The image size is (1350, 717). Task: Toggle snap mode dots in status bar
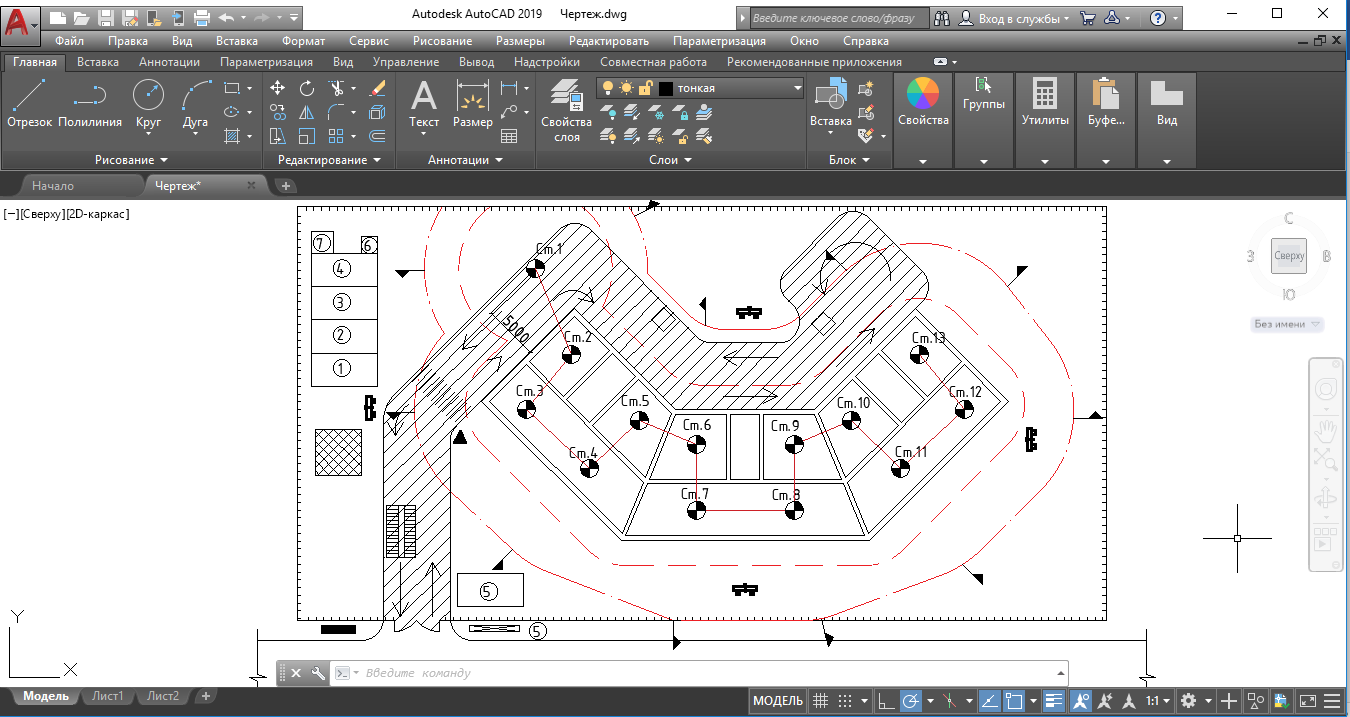(x=845, y=701)
